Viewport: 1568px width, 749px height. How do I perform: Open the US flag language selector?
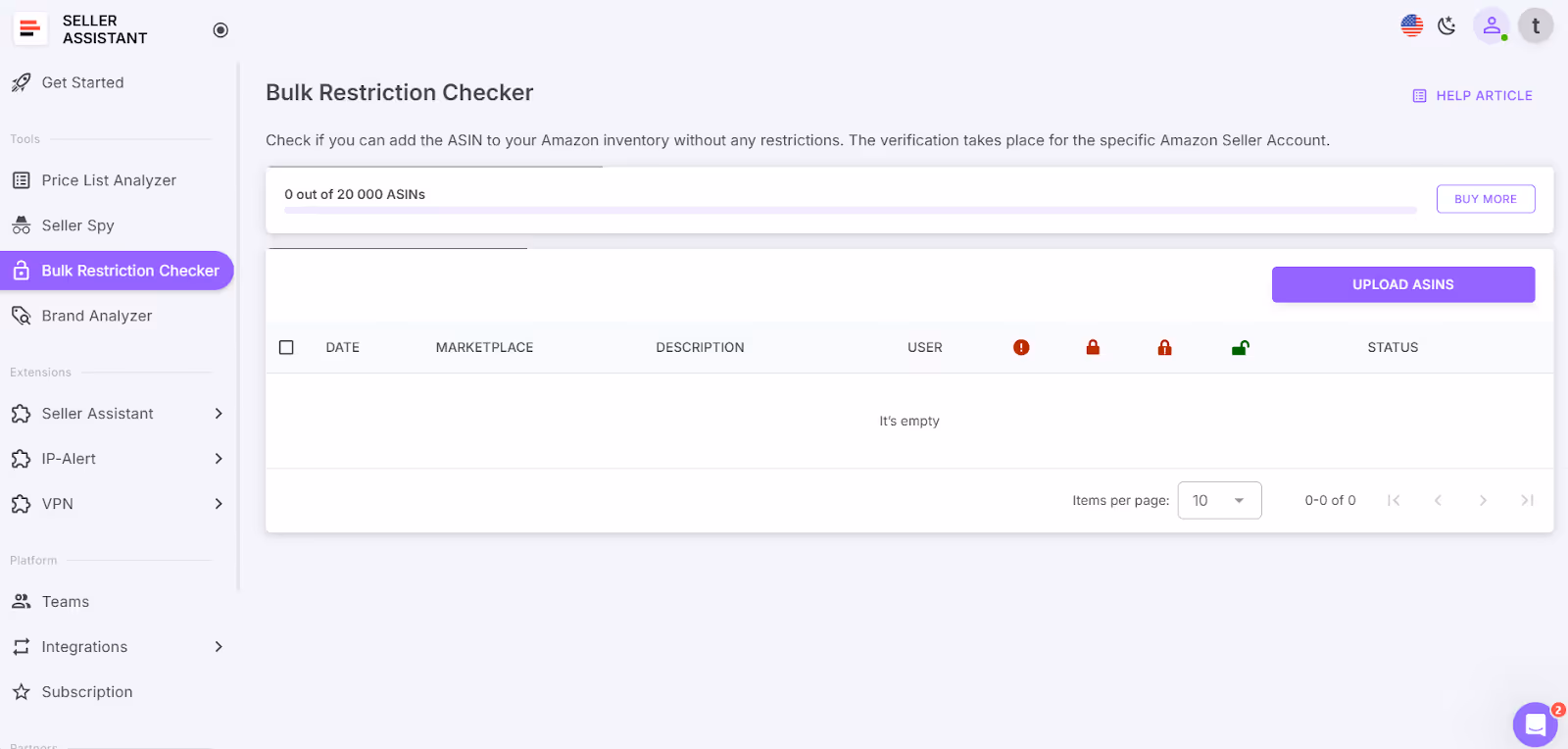[1412, 25]
